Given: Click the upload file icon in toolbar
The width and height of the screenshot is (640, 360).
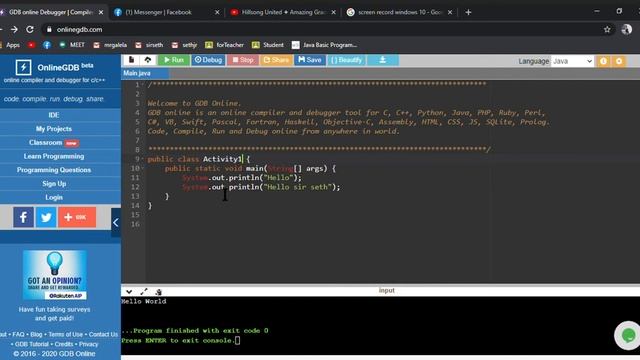Looking at the screenshot, I should [x=148, y=60].
